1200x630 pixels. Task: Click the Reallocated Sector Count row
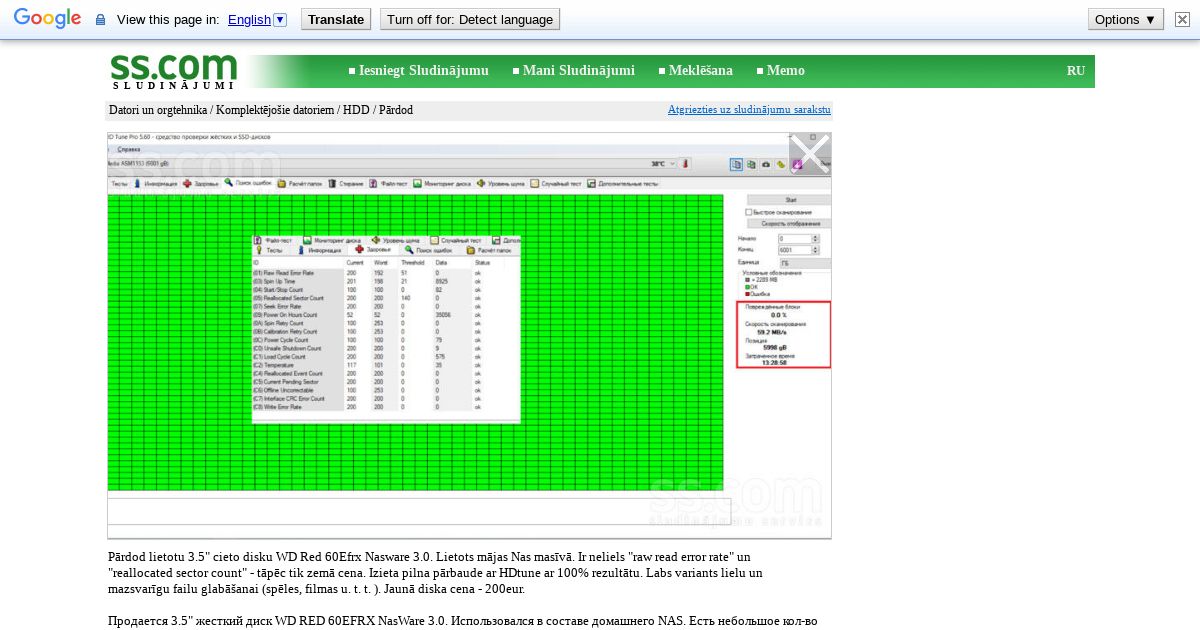386,298
